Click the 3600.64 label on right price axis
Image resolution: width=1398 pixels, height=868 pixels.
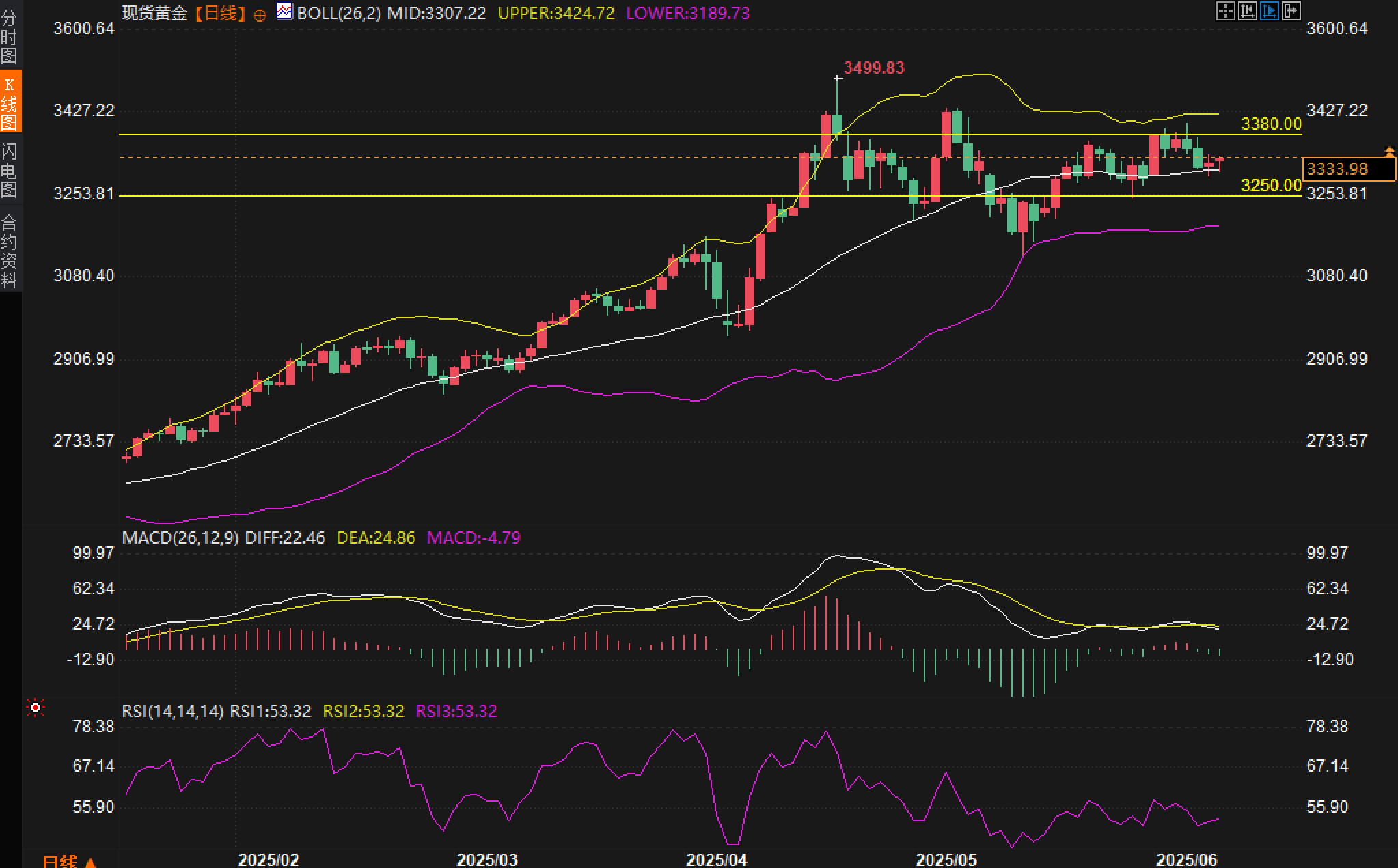1337,29
